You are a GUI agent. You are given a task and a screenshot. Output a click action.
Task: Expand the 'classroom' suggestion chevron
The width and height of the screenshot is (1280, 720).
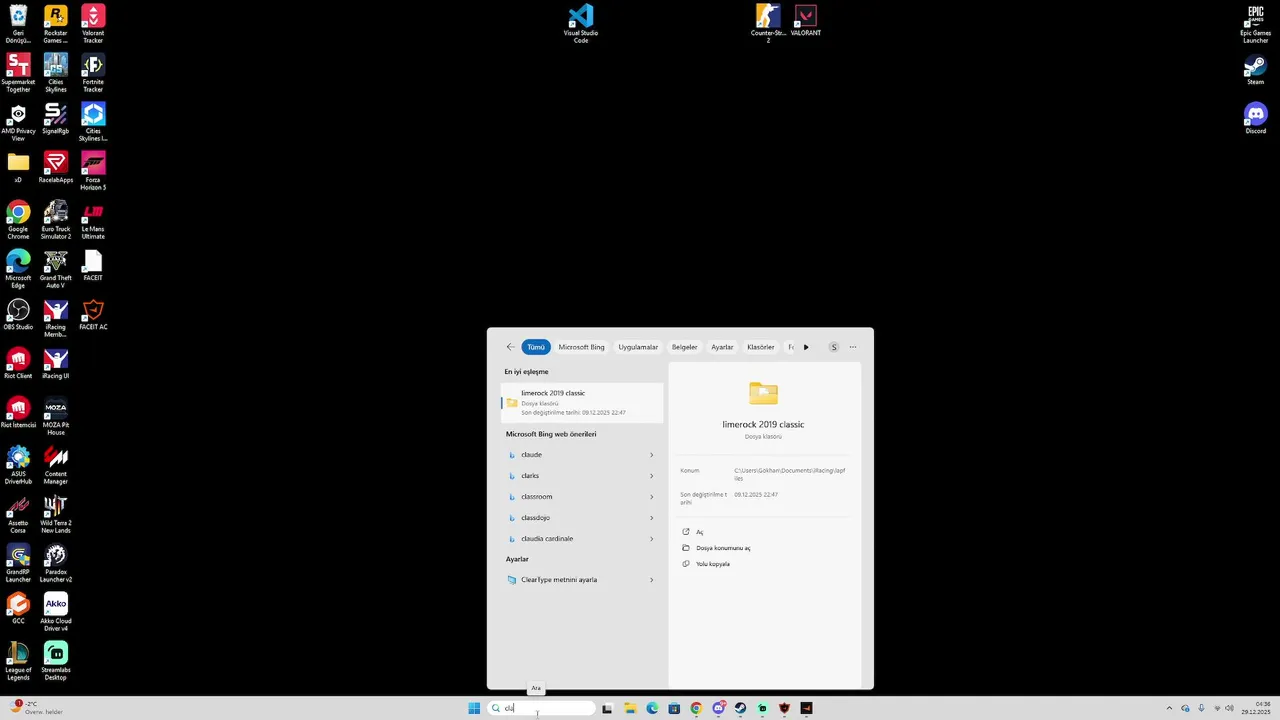coord(652,497)
